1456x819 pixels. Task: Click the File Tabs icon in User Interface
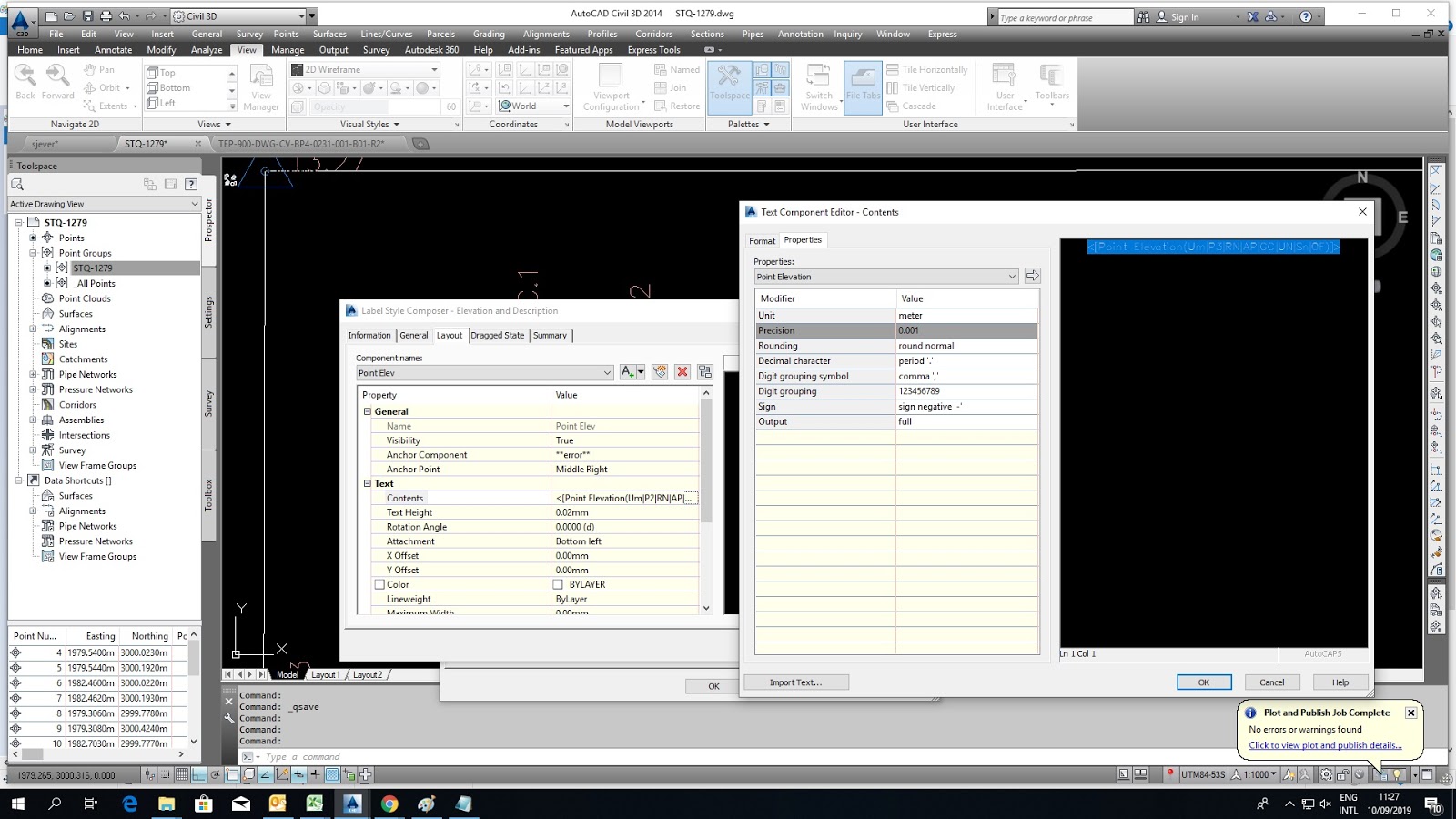[861, 86]
